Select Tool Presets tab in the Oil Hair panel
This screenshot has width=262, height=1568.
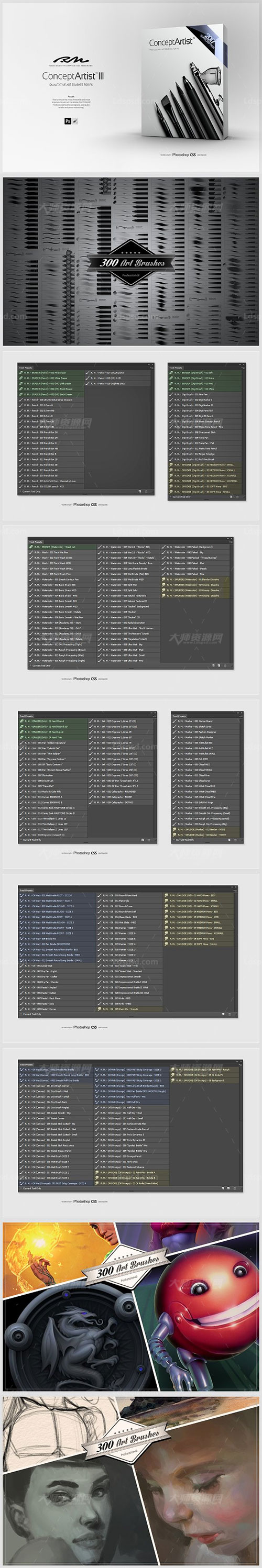(26, 890)
